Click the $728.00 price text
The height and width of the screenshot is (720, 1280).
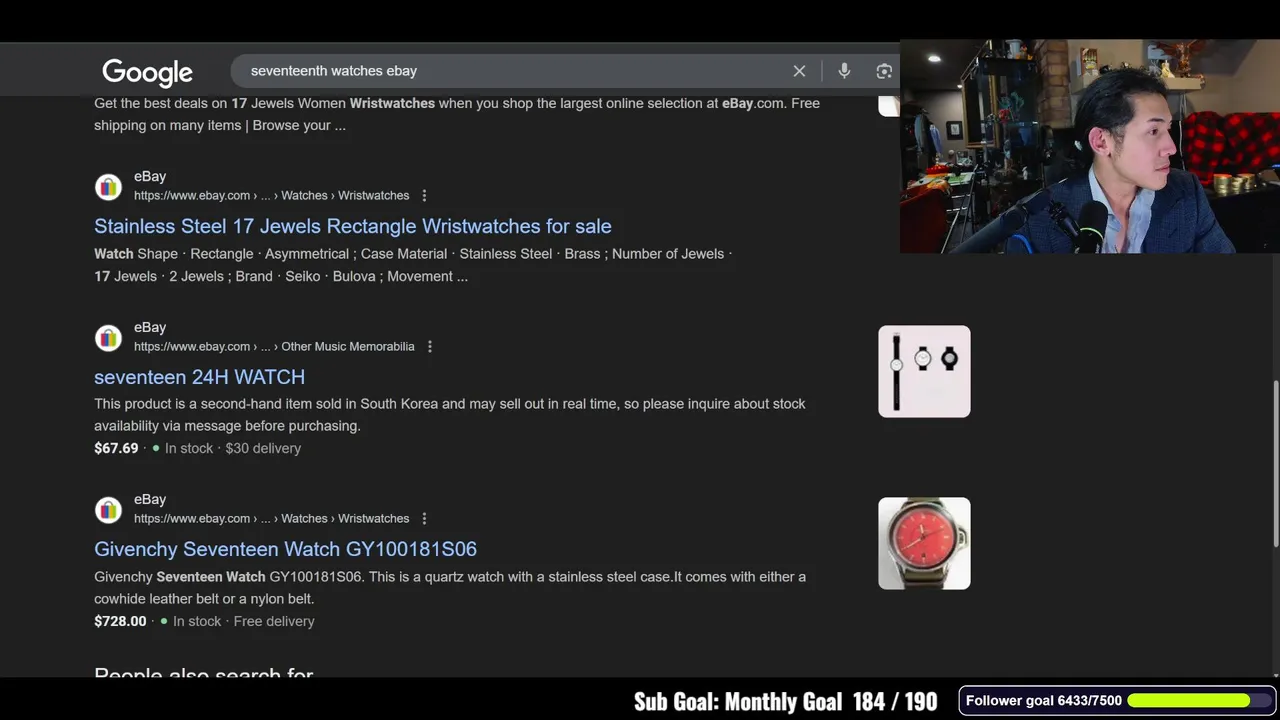[x=120, y=621]
